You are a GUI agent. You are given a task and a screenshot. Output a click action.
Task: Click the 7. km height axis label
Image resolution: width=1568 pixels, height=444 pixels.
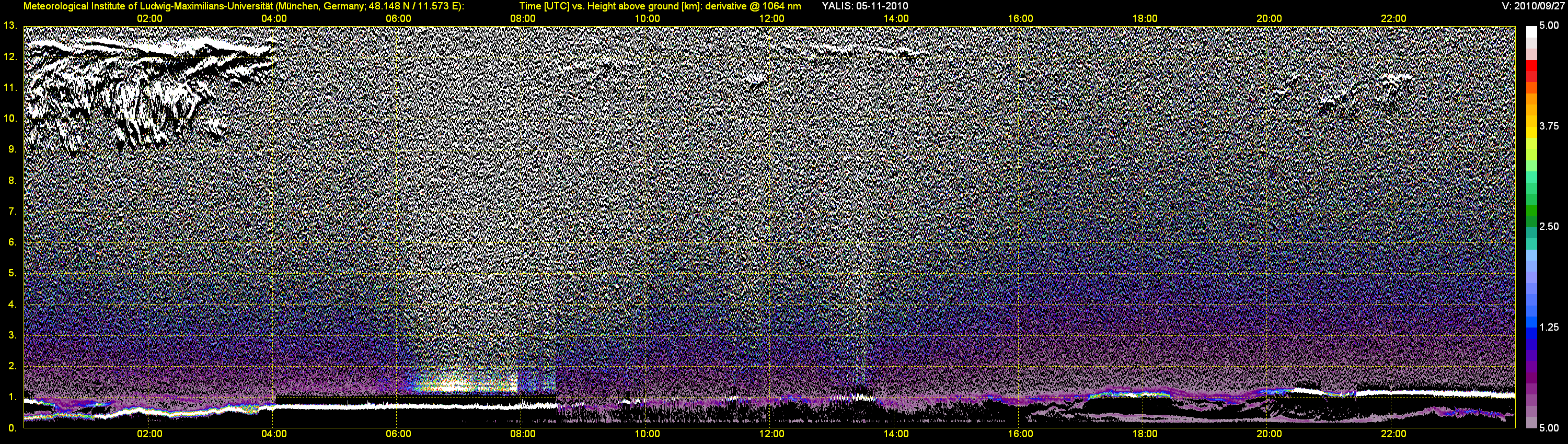(x=12, y=211)
